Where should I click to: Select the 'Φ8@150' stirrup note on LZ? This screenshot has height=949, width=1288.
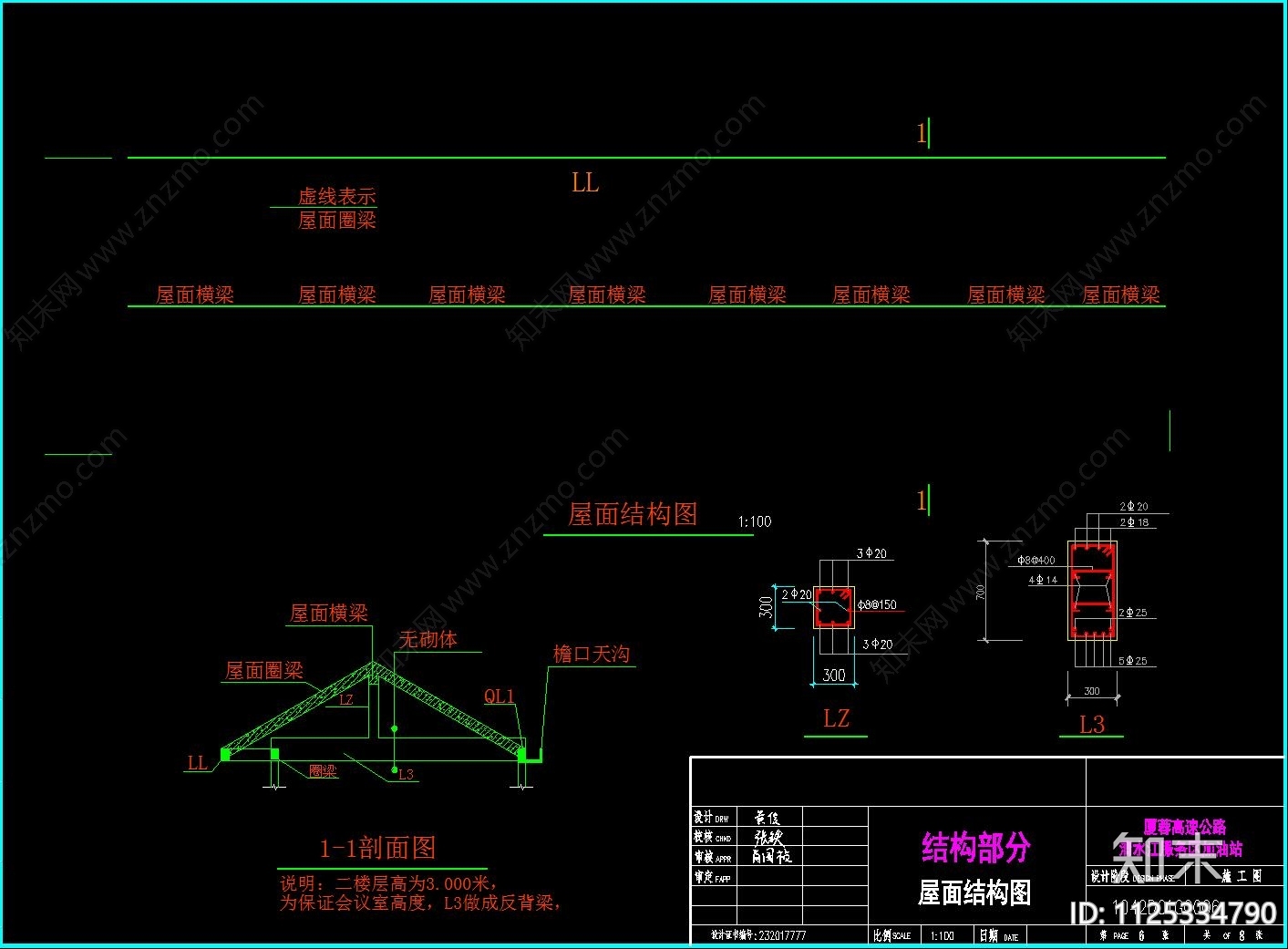click(x=877, y=605)
